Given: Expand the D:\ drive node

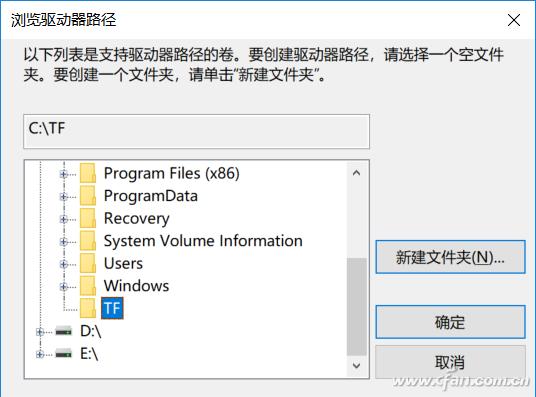Looking at the screenshot, I should (x=40, y=332).
